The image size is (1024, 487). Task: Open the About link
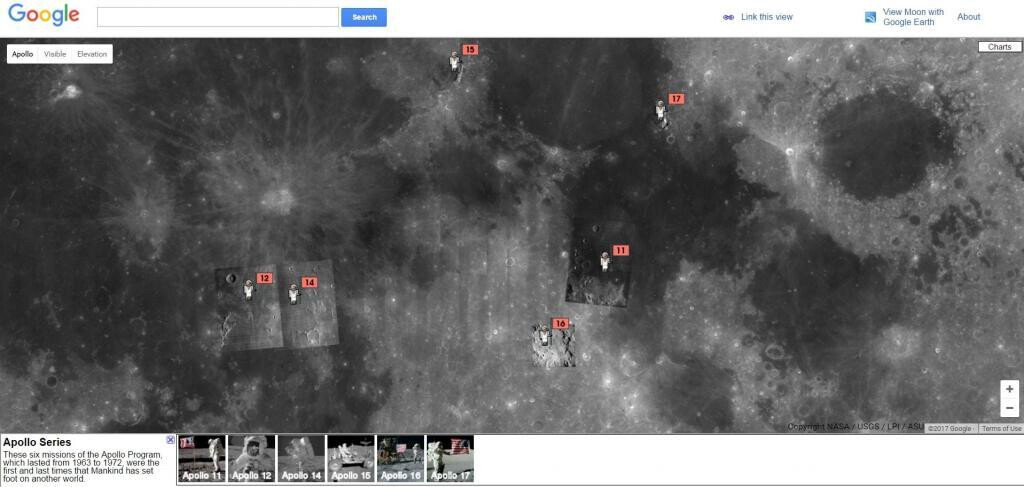click(968, 17)
